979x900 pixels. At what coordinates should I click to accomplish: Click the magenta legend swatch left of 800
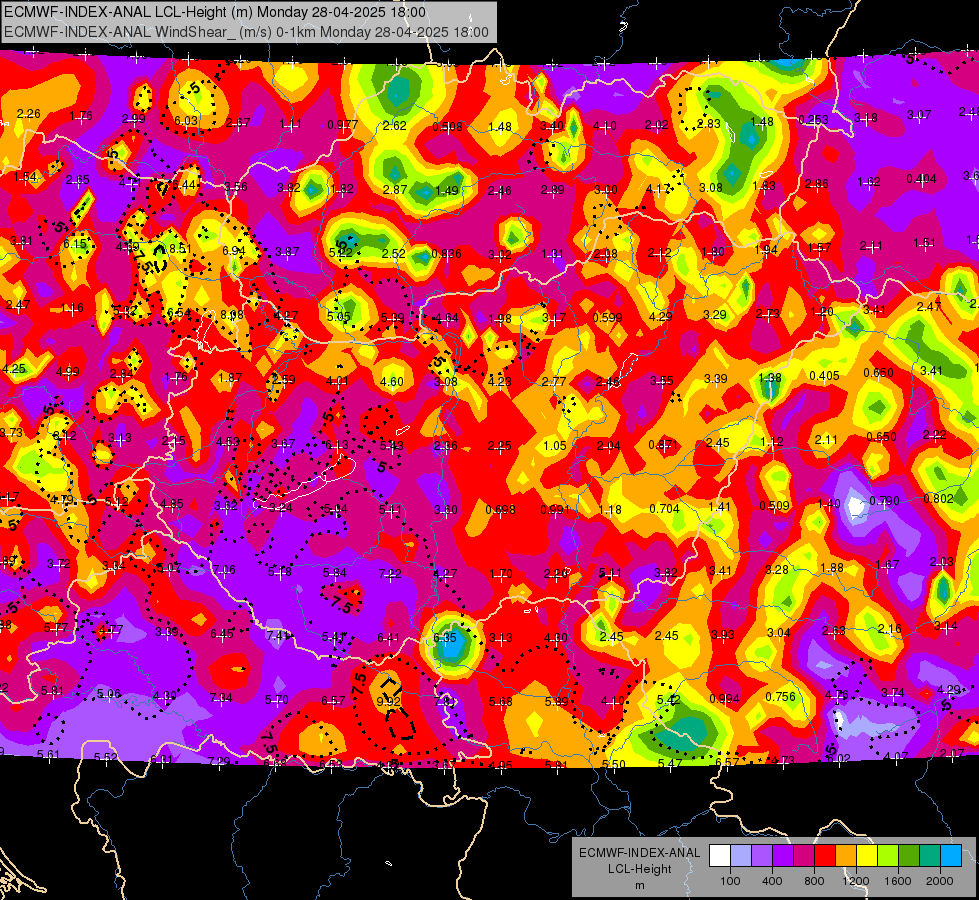pos(804,856)
